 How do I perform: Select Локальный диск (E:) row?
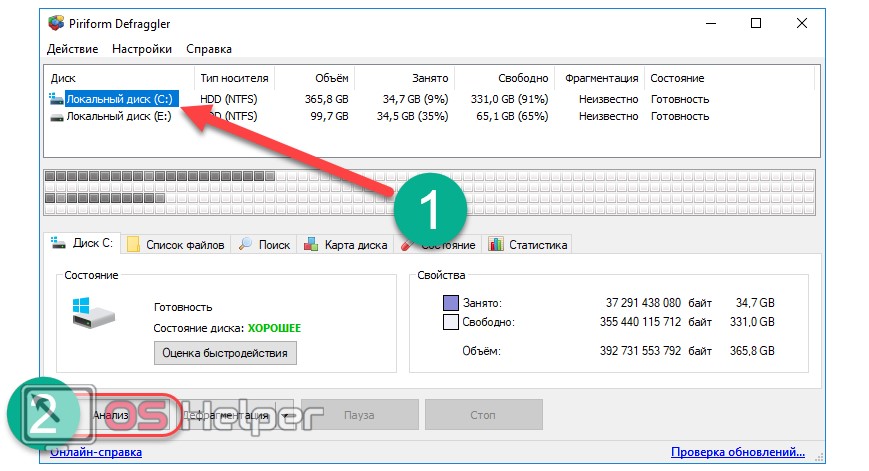[x=431, y=116]
